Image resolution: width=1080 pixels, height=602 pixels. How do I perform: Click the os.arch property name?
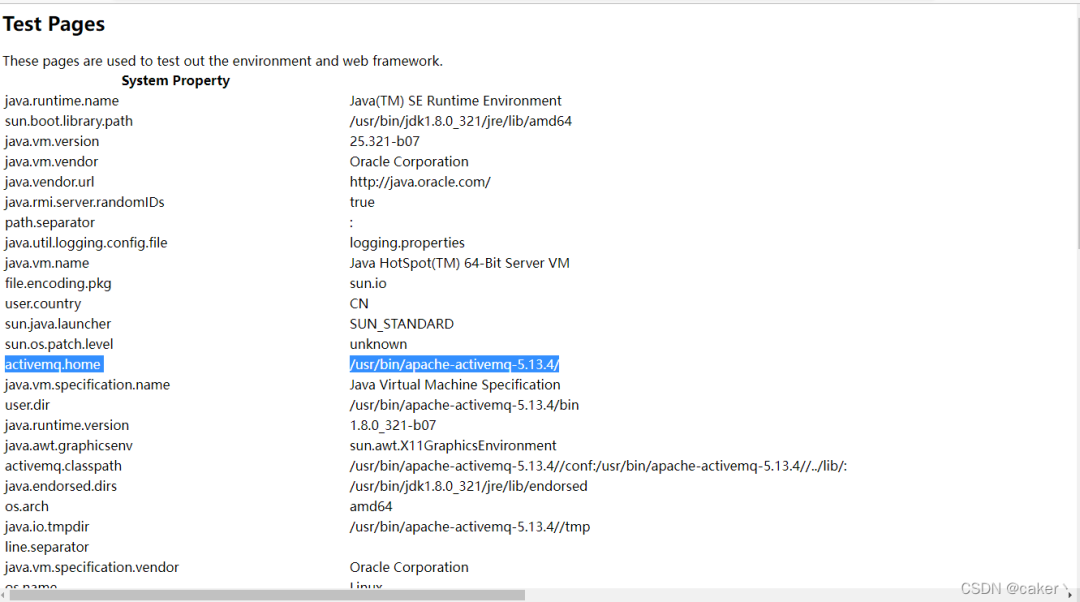point(27,507)
